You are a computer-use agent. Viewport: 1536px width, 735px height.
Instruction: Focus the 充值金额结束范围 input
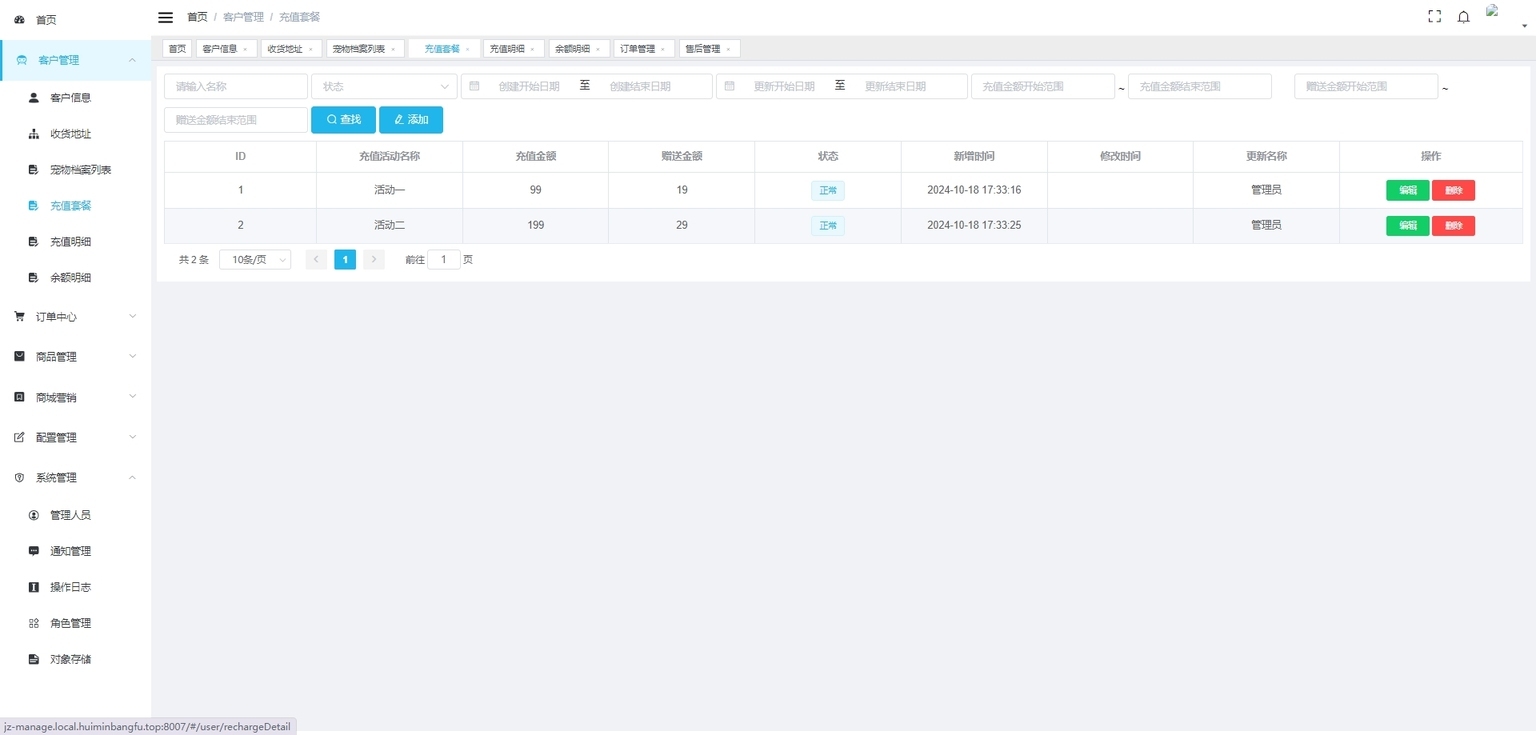1200,87
